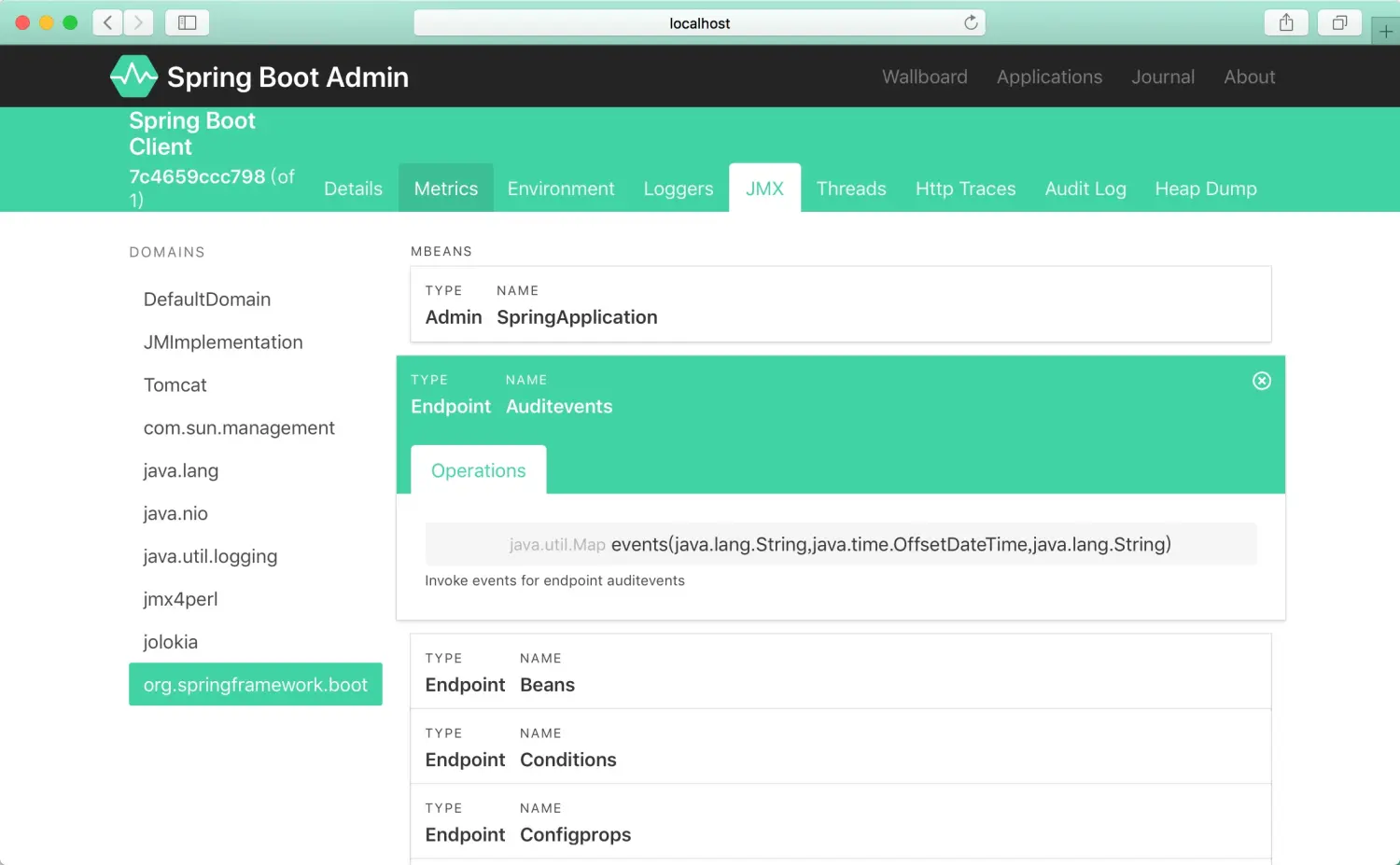The image size is (1400, 865).
Task: Select the org.springframework.boot domain
Action: pyautogui.click(x=256, y=685)
